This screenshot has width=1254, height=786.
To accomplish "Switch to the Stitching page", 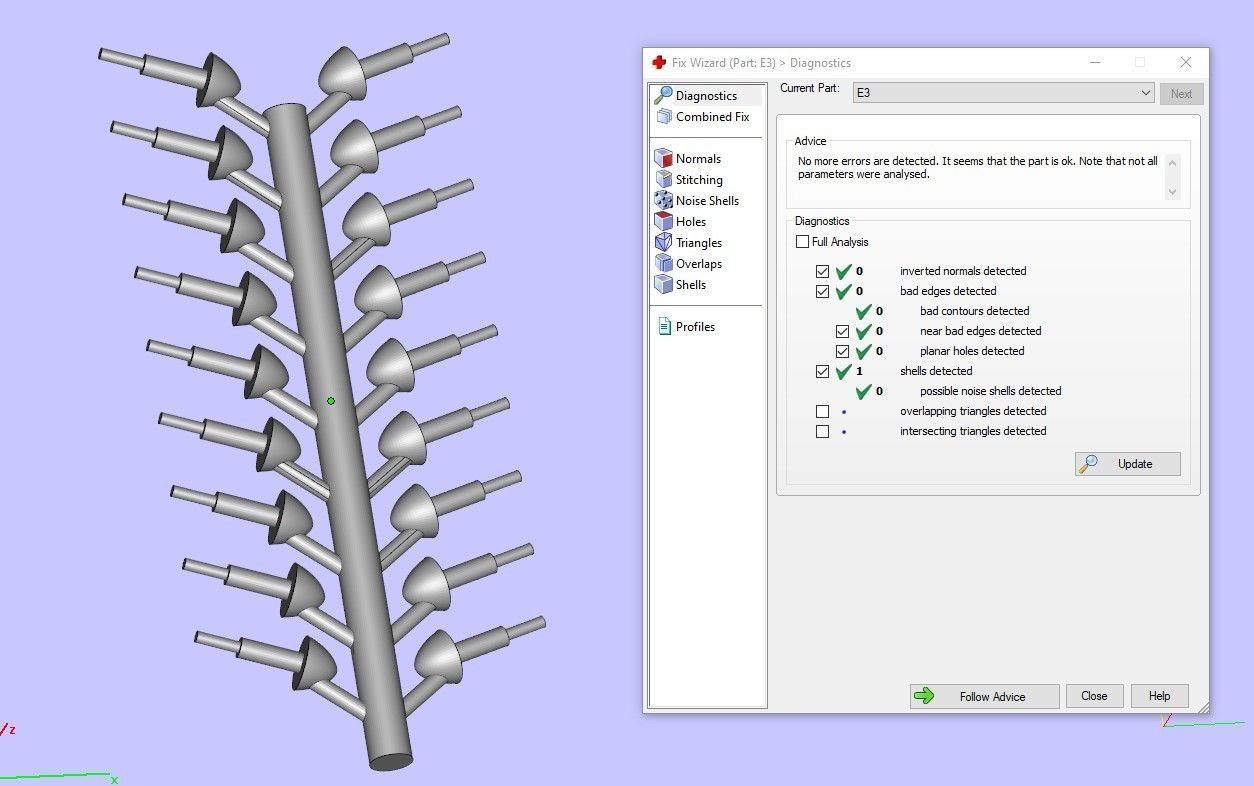I will click(699, 180).
